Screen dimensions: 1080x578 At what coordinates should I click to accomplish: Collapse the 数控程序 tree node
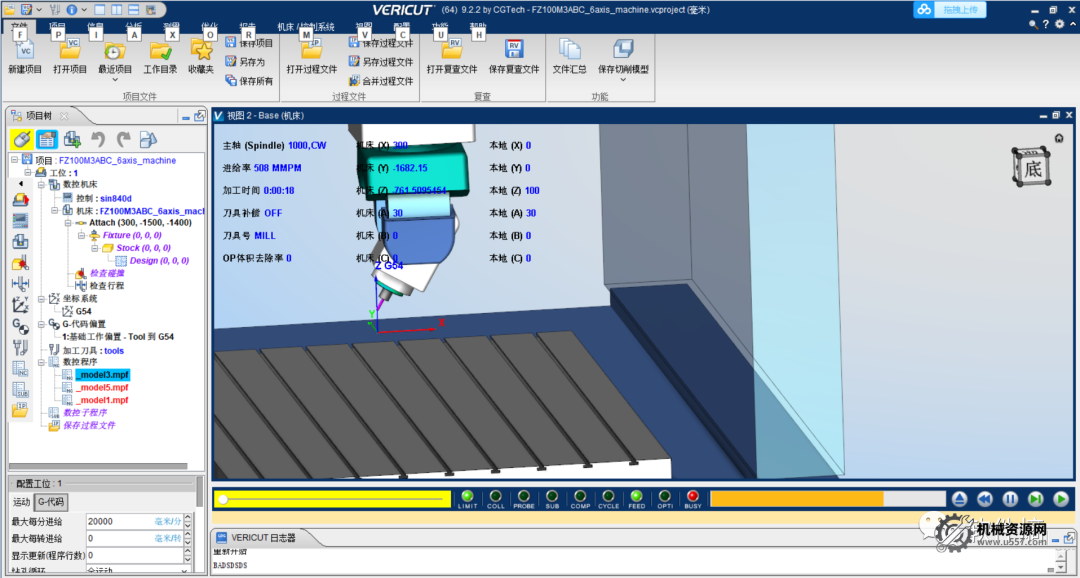pyautogui.click(x=42, y=362)
